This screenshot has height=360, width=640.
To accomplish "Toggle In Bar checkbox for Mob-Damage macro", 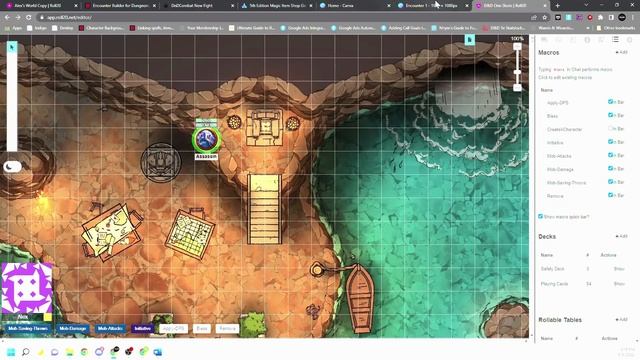I will (610, 168).
